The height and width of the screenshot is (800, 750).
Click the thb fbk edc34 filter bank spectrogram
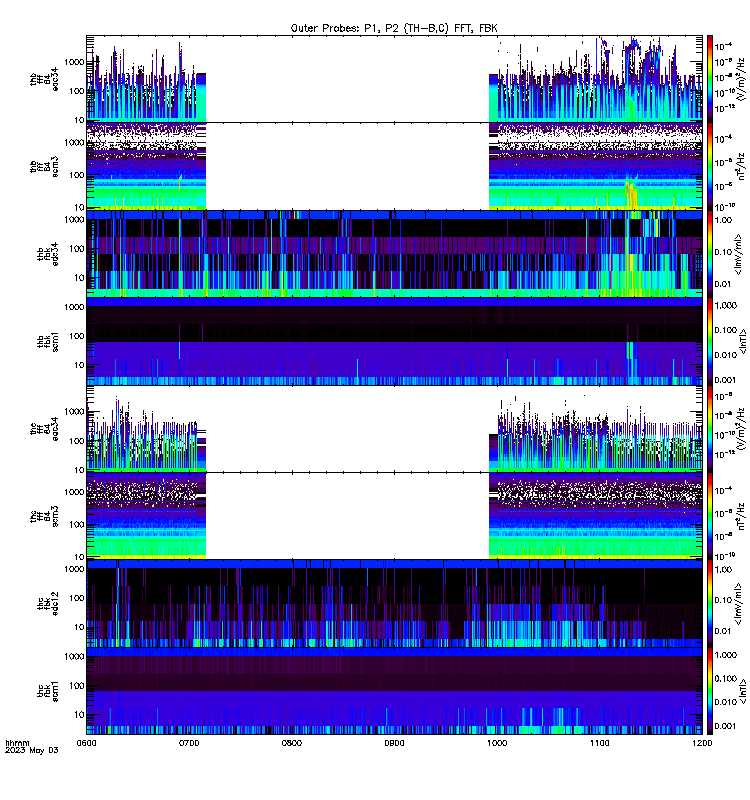click(394, 254)
